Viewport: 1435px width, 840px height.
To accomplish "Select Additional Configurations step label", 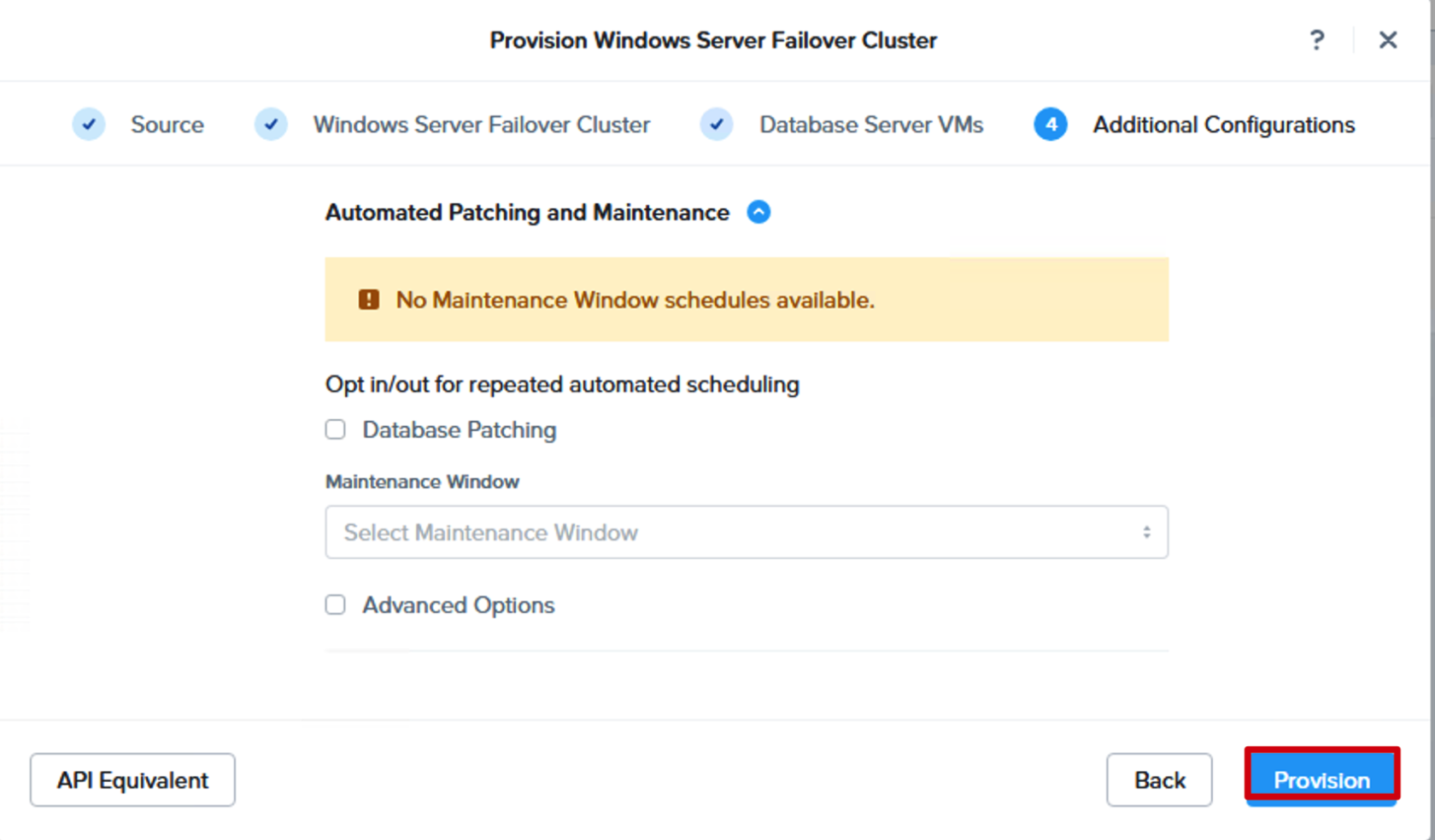I will (x=1224, y=125).
